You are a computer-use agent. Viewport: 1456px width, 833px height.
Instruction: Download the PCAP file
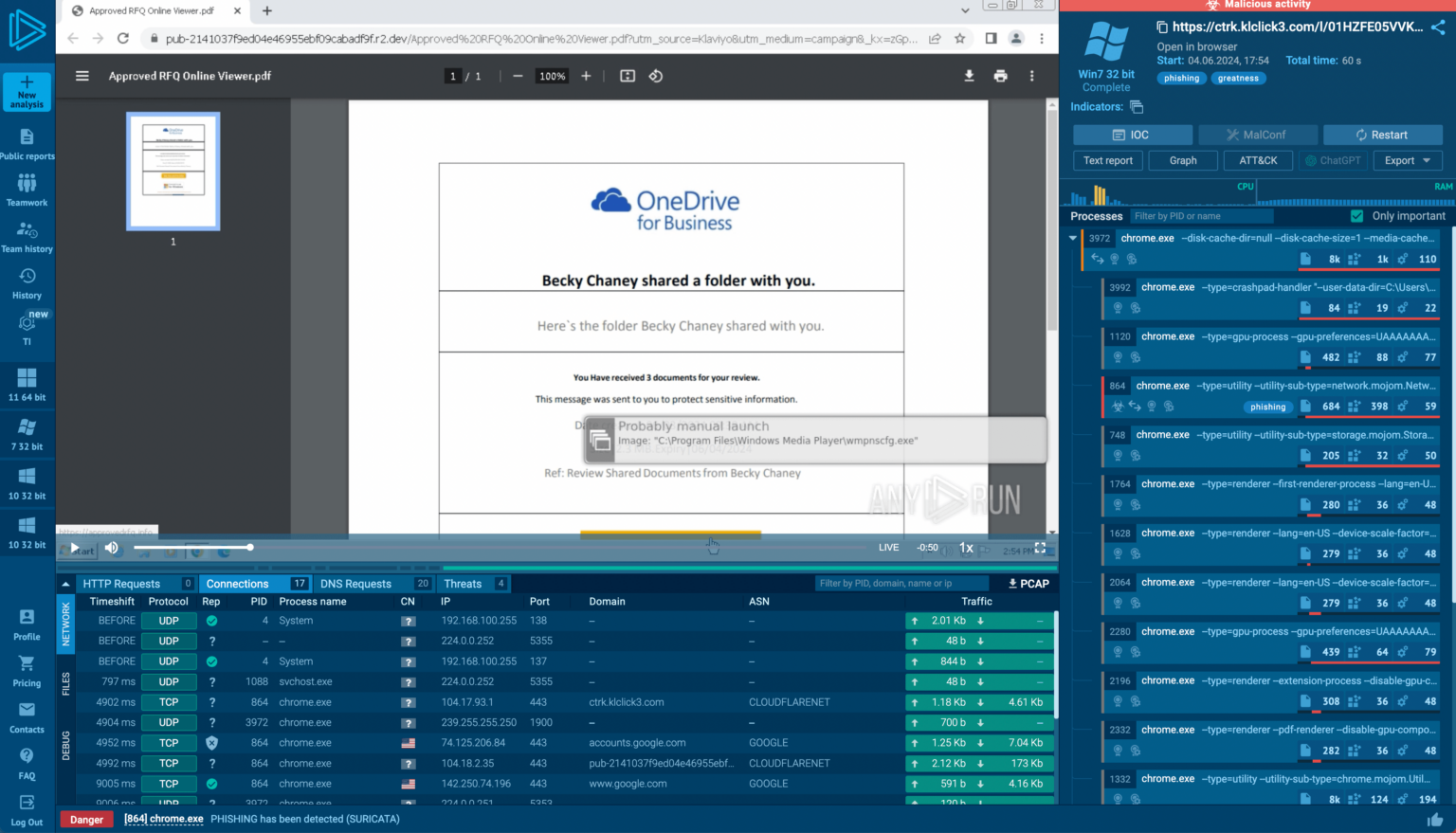1028,583
